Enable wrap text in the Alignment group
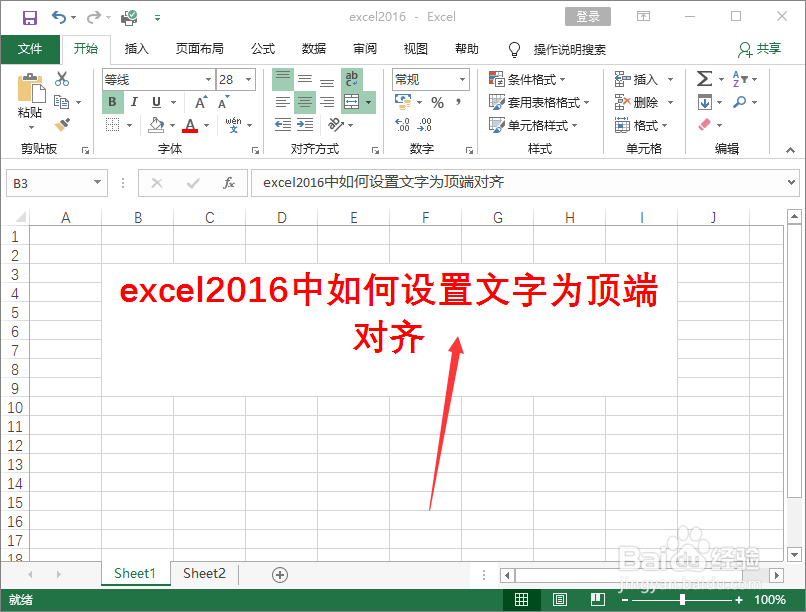This screenshot has width=806, height=612. (x=352, y=79)
